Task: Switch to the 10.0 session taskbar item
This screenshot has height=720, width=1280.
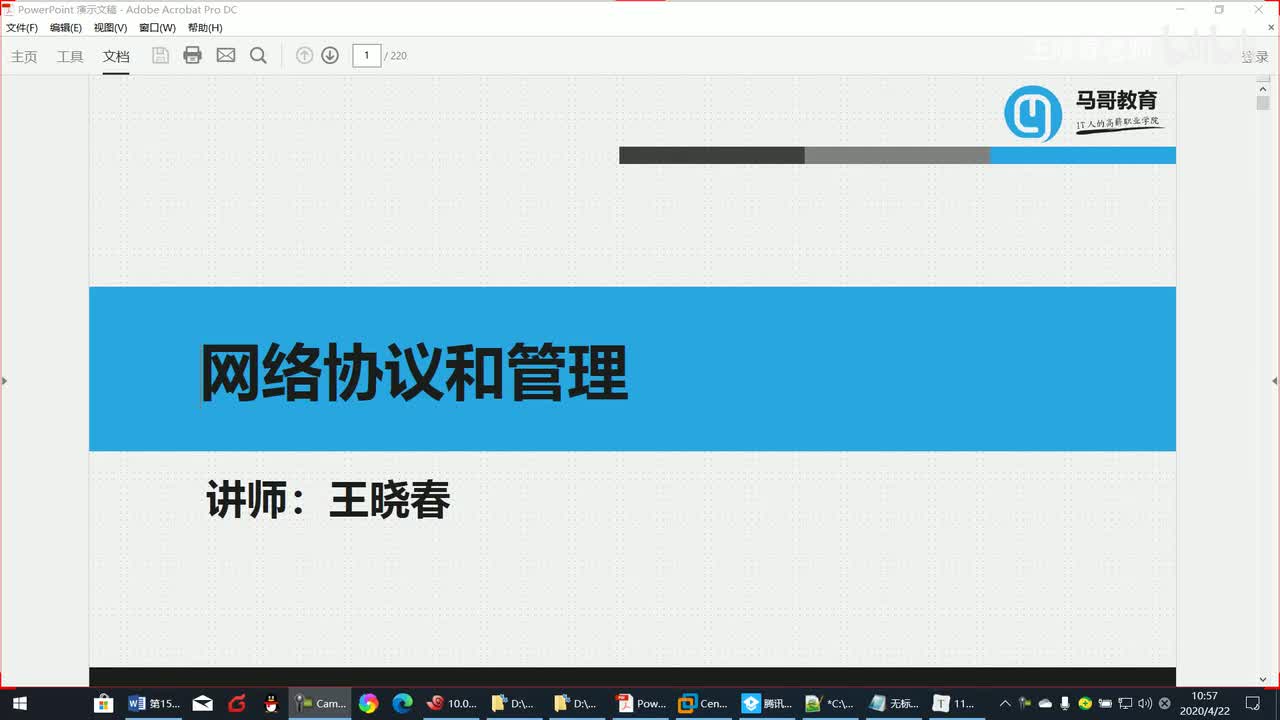Action: click(x=452, y=703)
